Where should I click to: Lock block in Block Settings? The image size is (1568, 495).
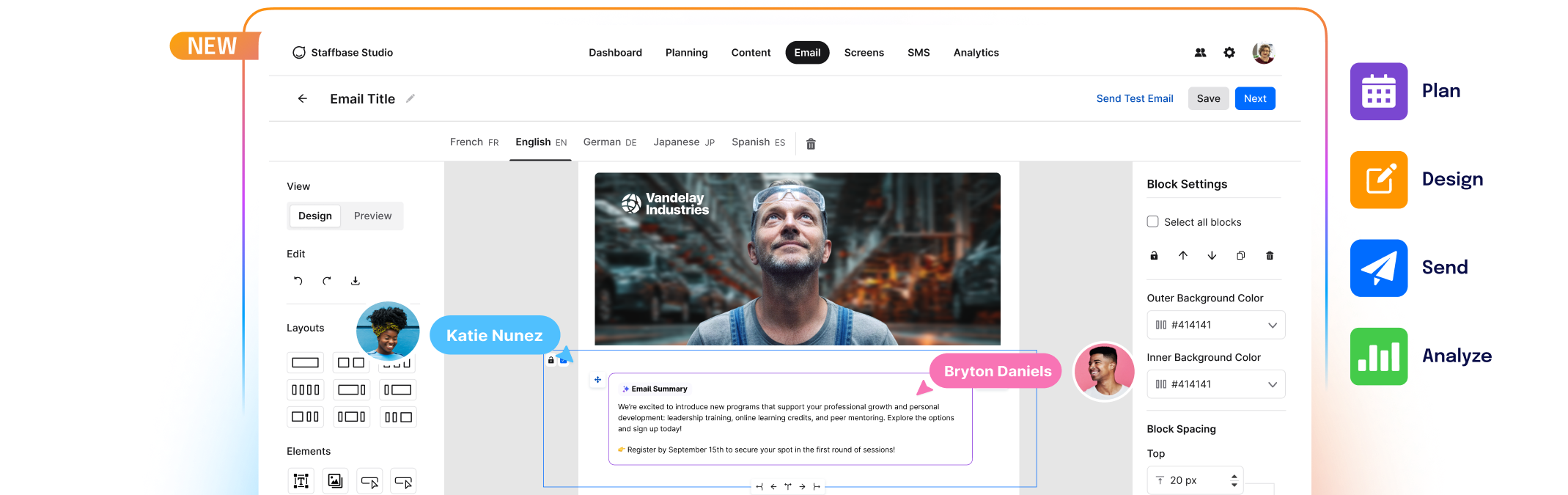[1154, 256]
